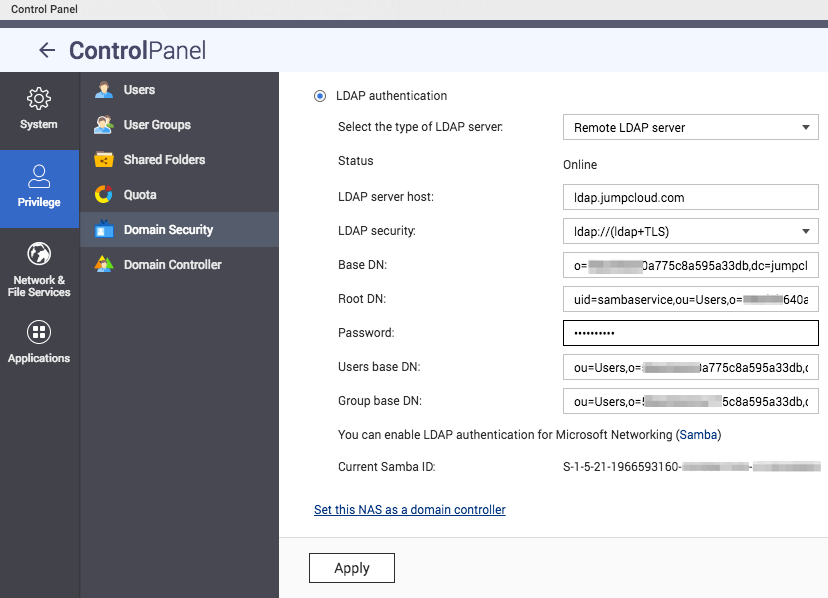This screenshot has width=828, height=598.
Task: Click the Root DN input field
Action: pos(691,300)
